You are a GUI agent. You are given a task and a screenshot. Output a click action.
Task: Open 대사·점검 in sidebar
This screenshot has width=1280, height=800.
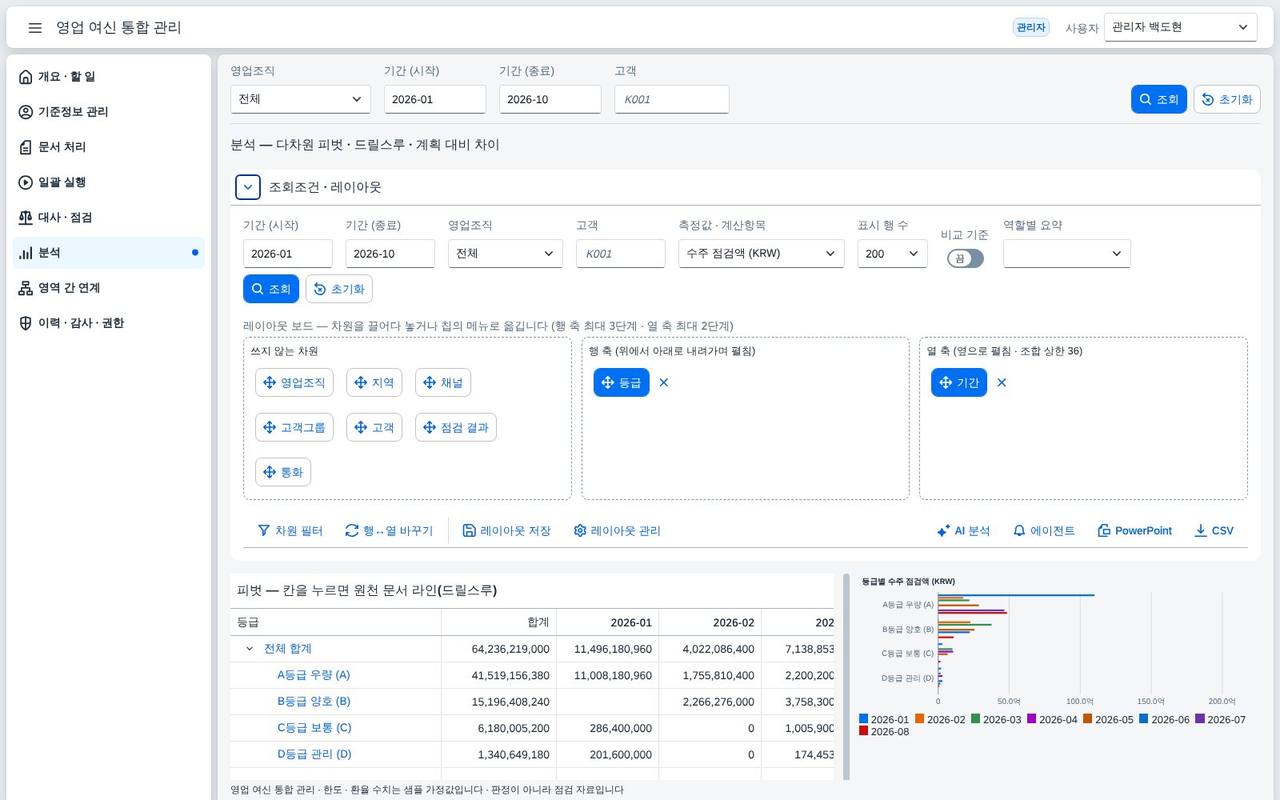point(109,217)
